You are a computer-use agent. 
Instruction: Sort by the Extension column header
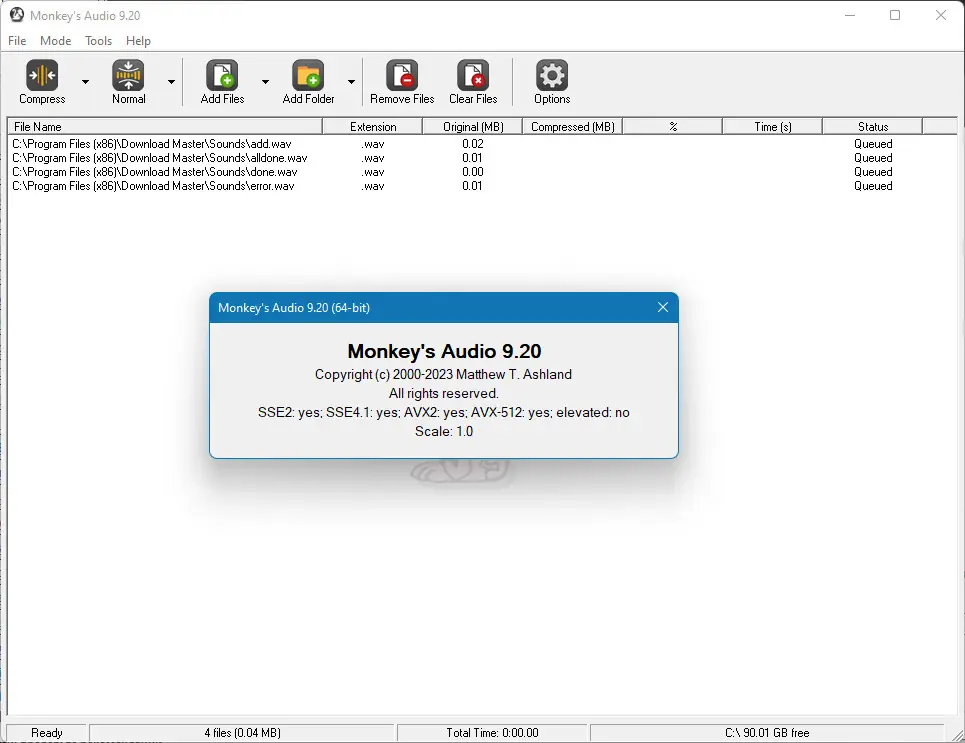373,126
